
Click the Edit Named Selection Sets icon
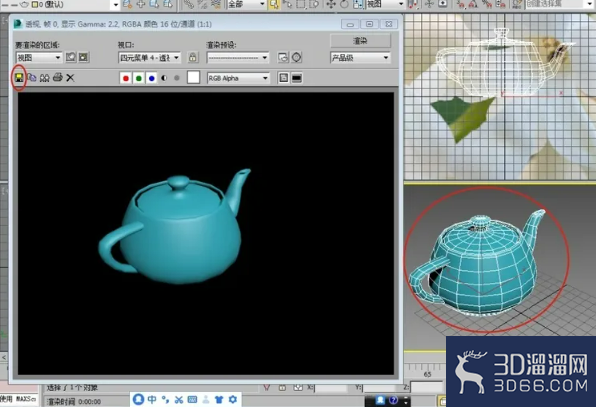[517, 5]
